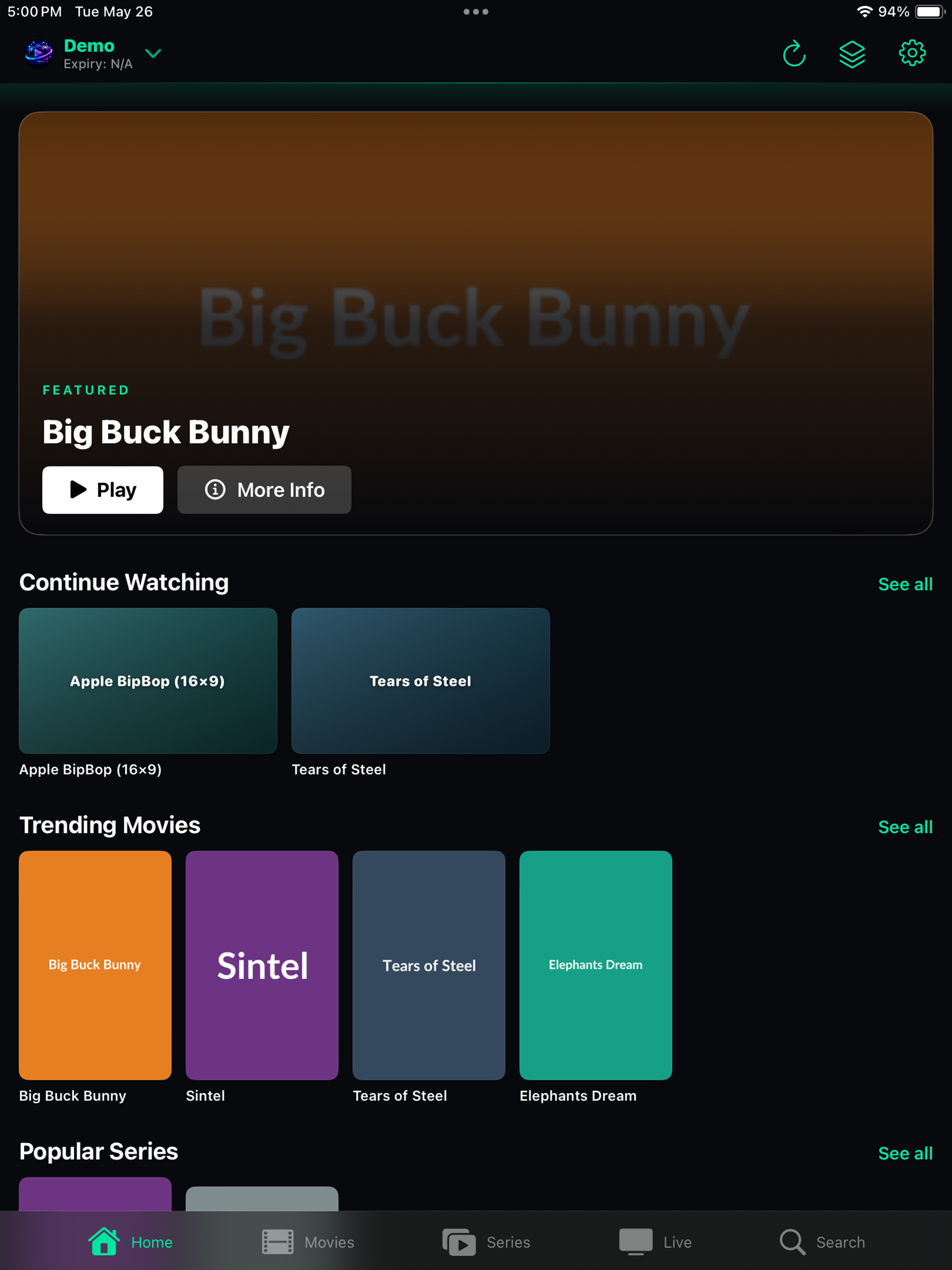The image size is (952, 1270).
Task: Open settings via the gear icon
Action: click(x=912, y=54)
